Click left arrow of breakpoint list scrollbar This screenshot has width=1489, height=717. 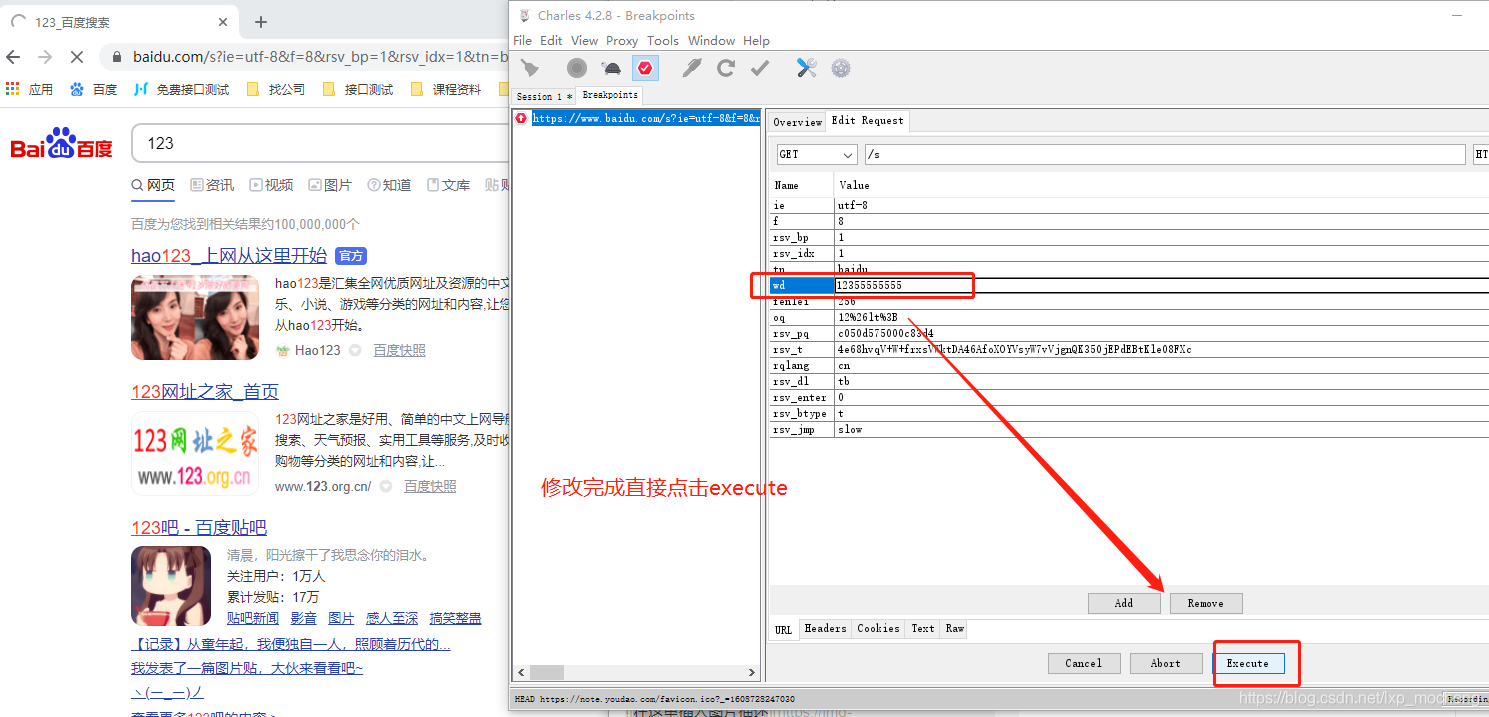(520, 673)
